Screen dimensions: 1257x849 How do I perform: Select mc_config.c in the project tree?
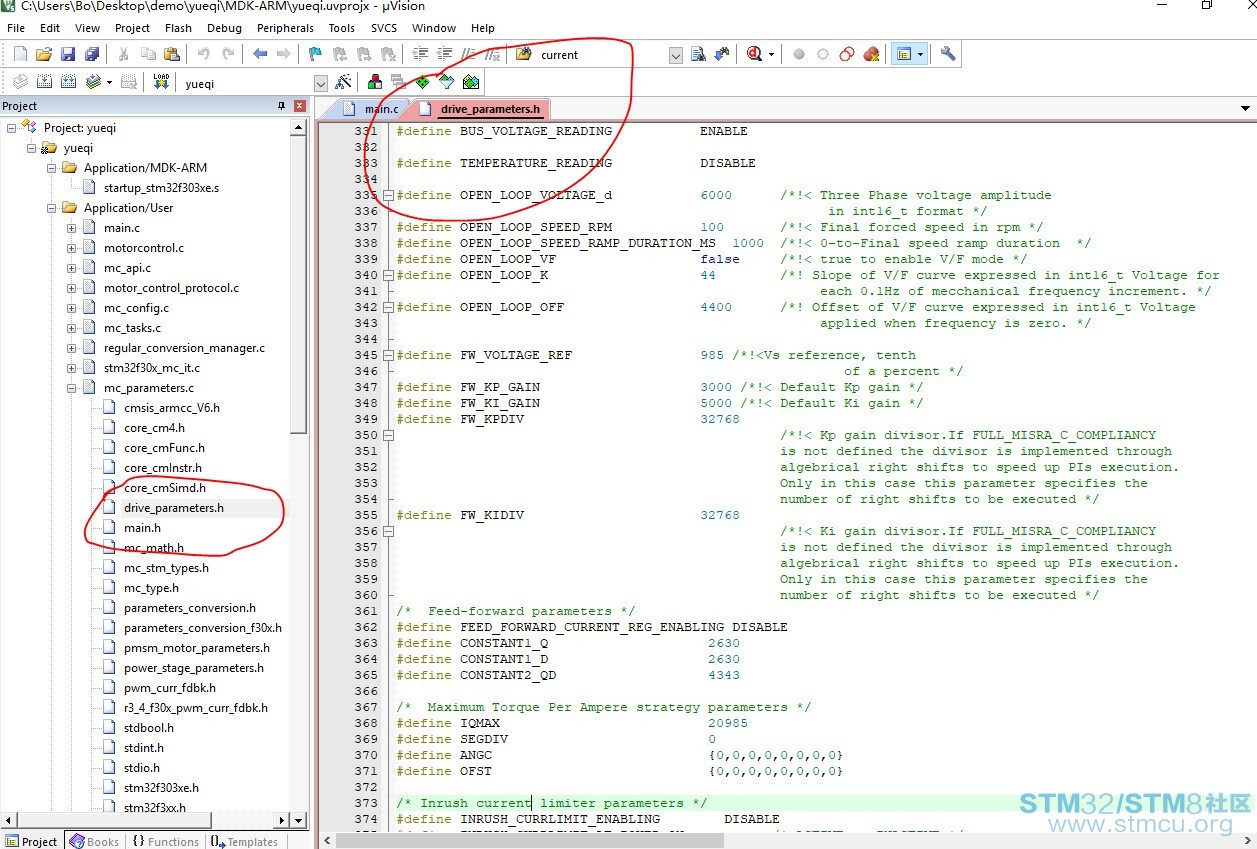(x=136, y=308)
